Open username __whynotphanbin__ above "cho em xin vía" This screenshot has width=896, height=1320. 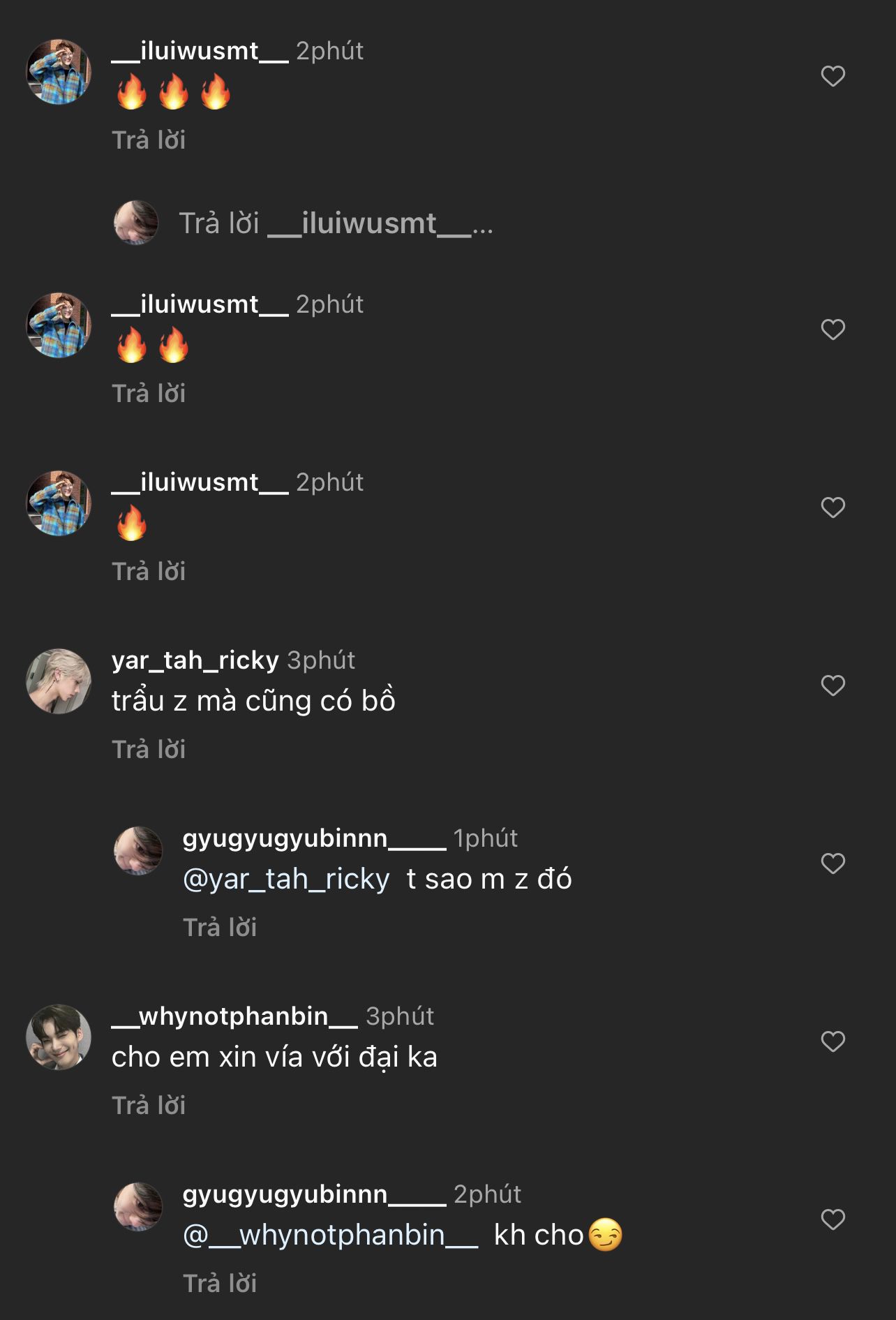coord(234,1016)
